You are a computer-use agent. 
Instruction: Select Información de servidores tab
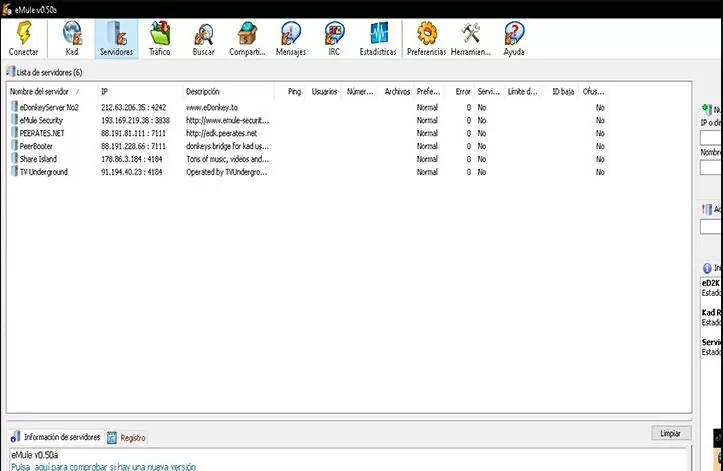point(60,438)
